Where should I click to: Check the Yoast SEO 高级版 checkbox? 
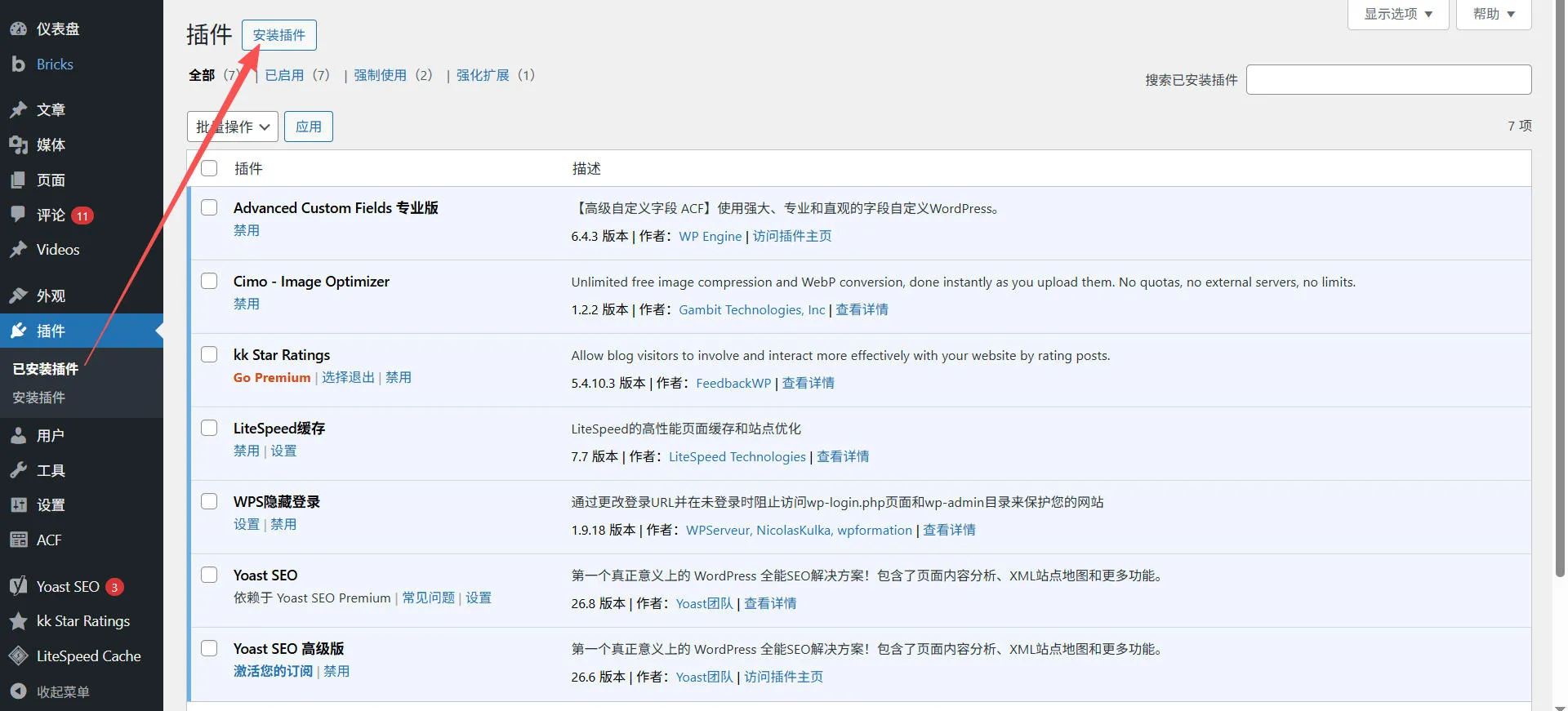coord(210,648)
